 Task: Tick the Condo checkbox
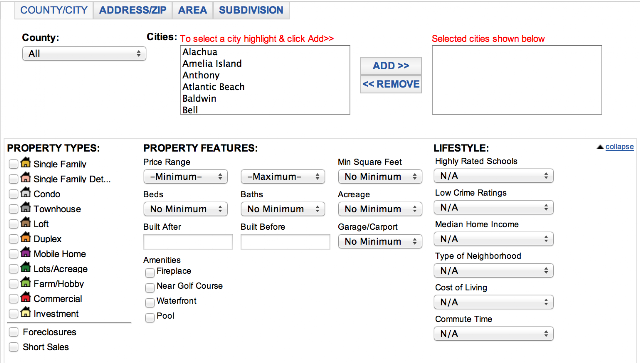[13, 194]
